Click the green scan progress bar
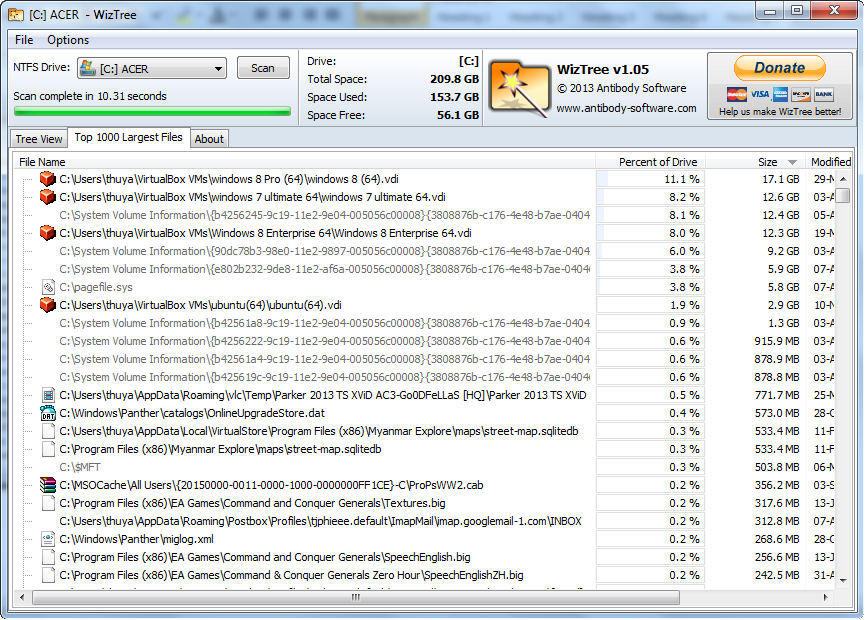 pos(152,111)
